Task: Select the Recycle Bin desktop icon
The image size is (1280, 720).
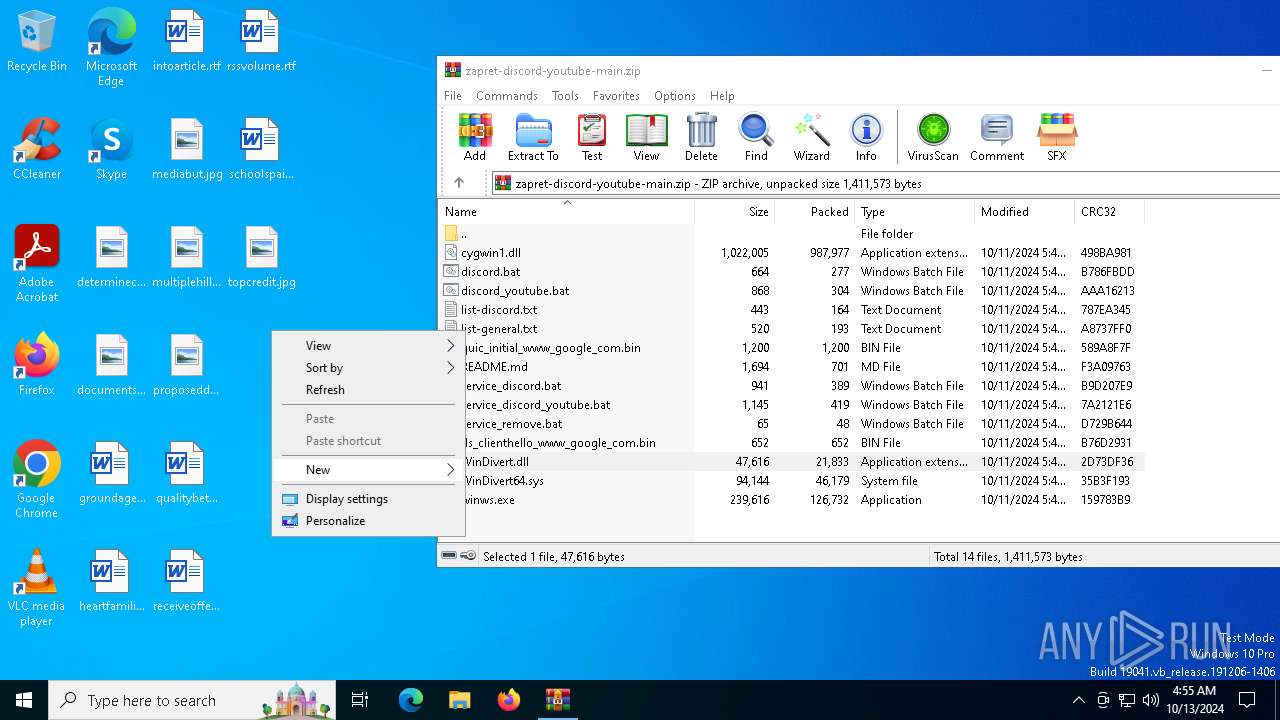Action: (x=37, y=42)
